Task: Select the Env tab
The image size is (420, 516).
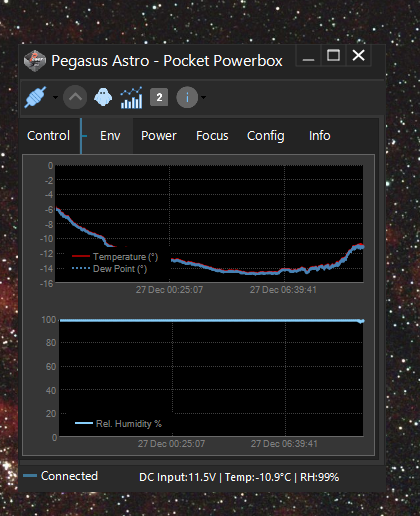Action: point(110,136)
